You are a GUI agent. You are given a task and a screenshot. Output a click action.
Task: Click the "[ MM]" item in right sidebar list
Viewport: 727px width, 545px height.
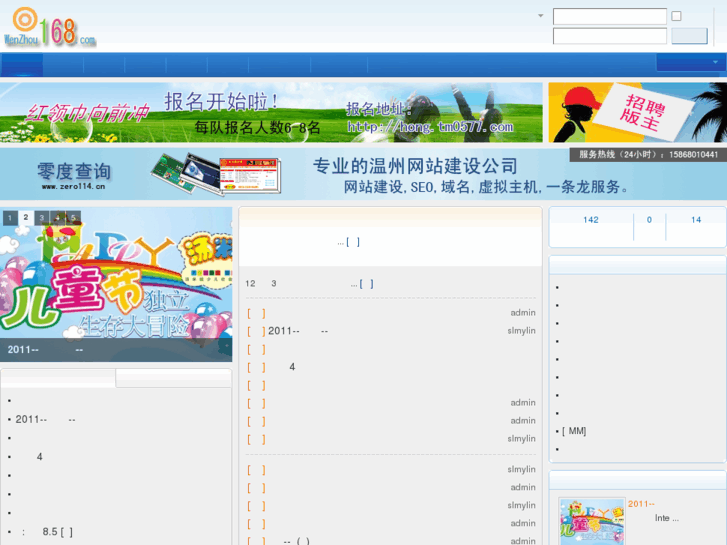[574, 431]
